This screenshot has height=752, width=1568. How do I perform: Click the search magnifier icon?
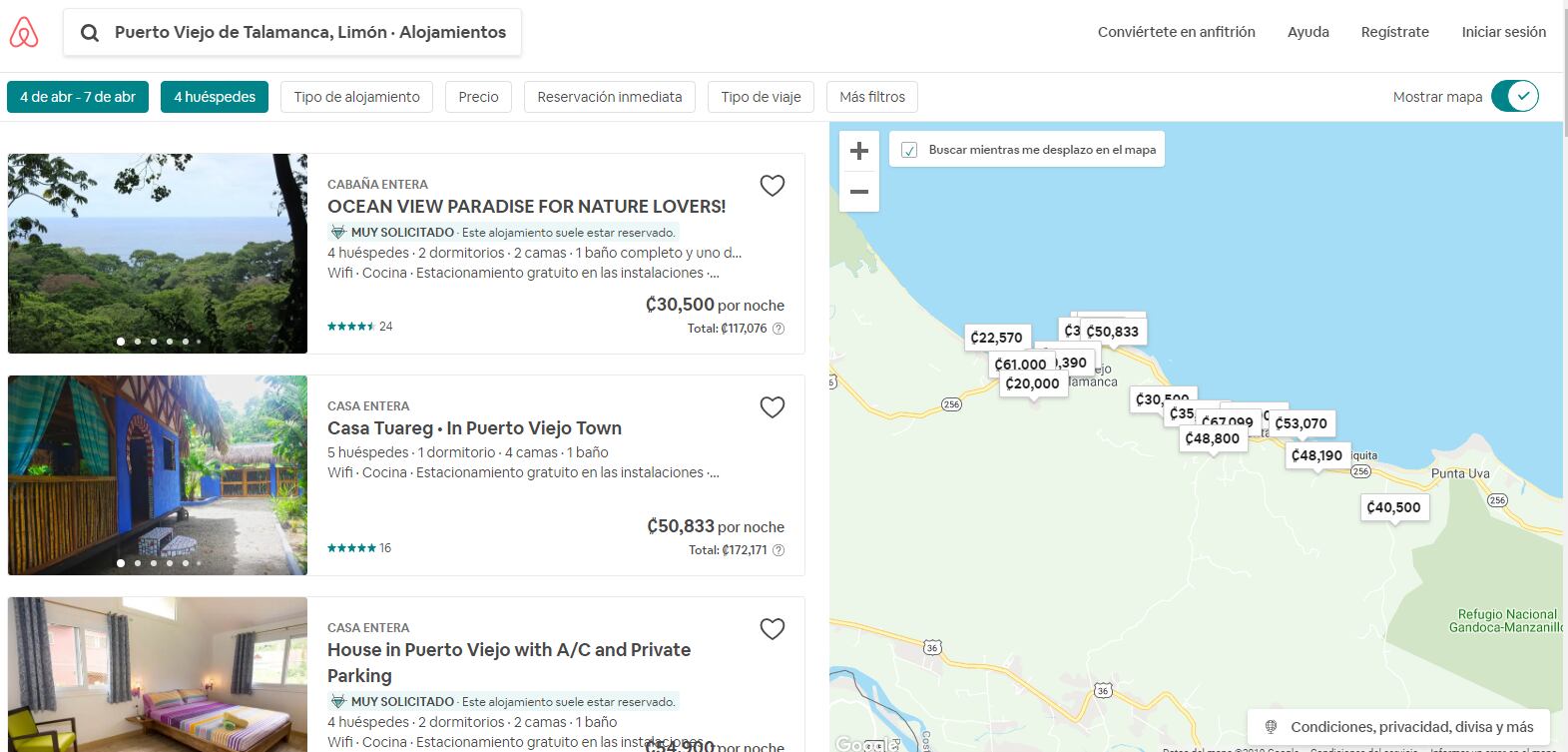coord(90,33)
